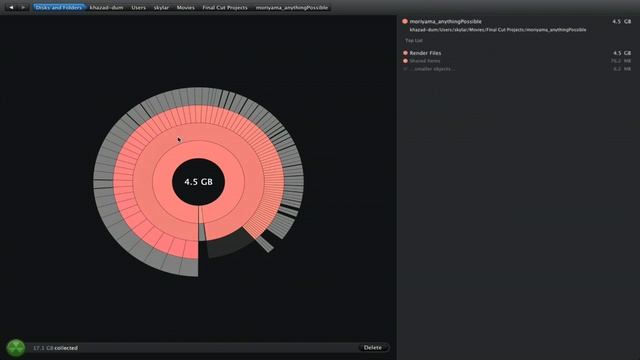This screenshot has width=640, height=360.
Task: Click the moriyama_anythingPossible title in sidebar
Action: [x=445, y=21]
